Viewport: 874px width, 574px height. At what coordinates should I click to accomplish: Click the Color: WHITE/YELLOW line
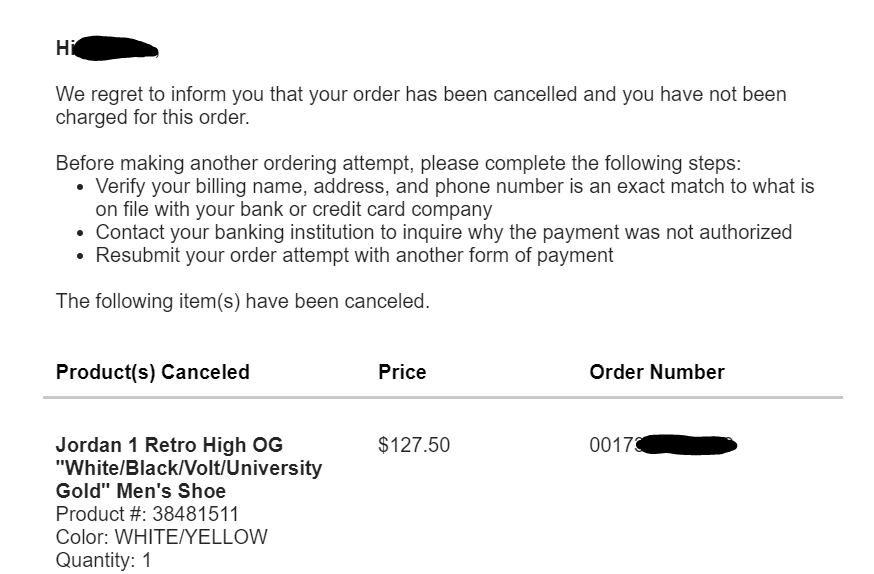(162, 537)
